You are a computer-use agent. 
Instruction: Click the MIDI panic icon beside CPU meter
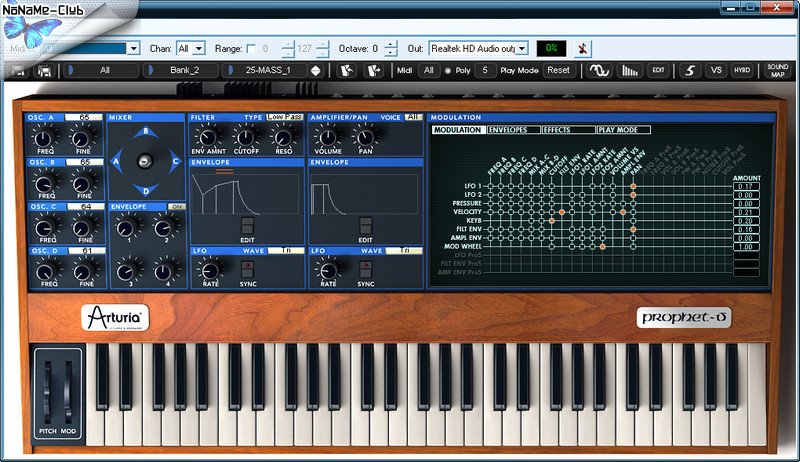click(x=584, y=48)
